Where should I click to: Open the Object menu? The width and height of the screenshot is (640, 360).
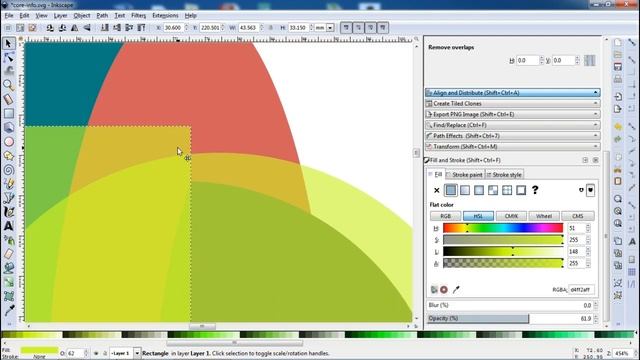pyautogui.click(x=82, y=16)
